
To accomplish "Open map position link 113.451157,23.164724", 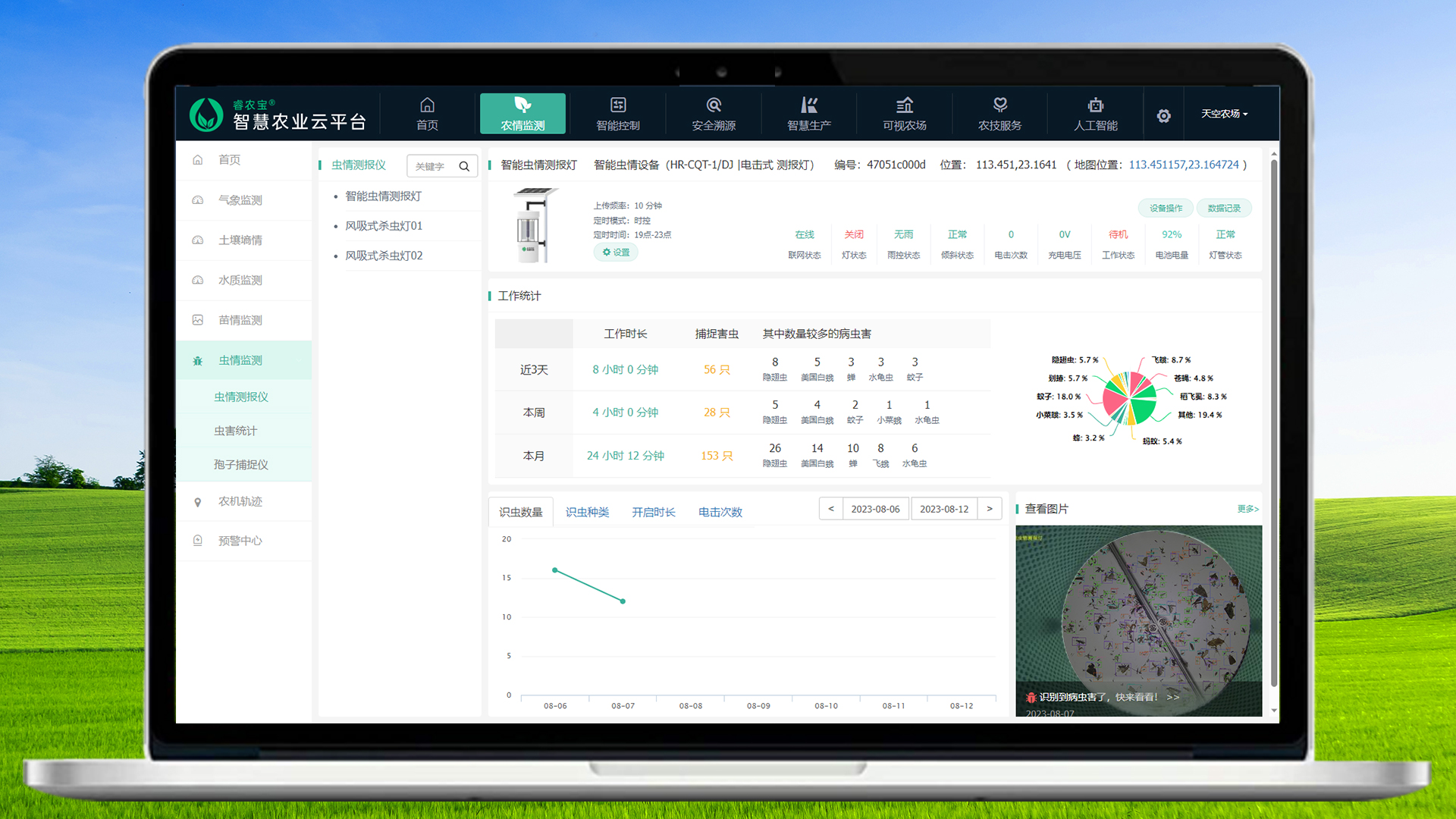I will pos(1184,165).
